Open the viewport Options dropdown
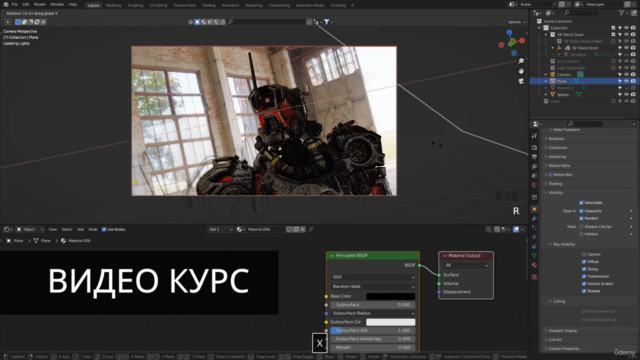This screenshot has height=360, width=640. [516, 22]
